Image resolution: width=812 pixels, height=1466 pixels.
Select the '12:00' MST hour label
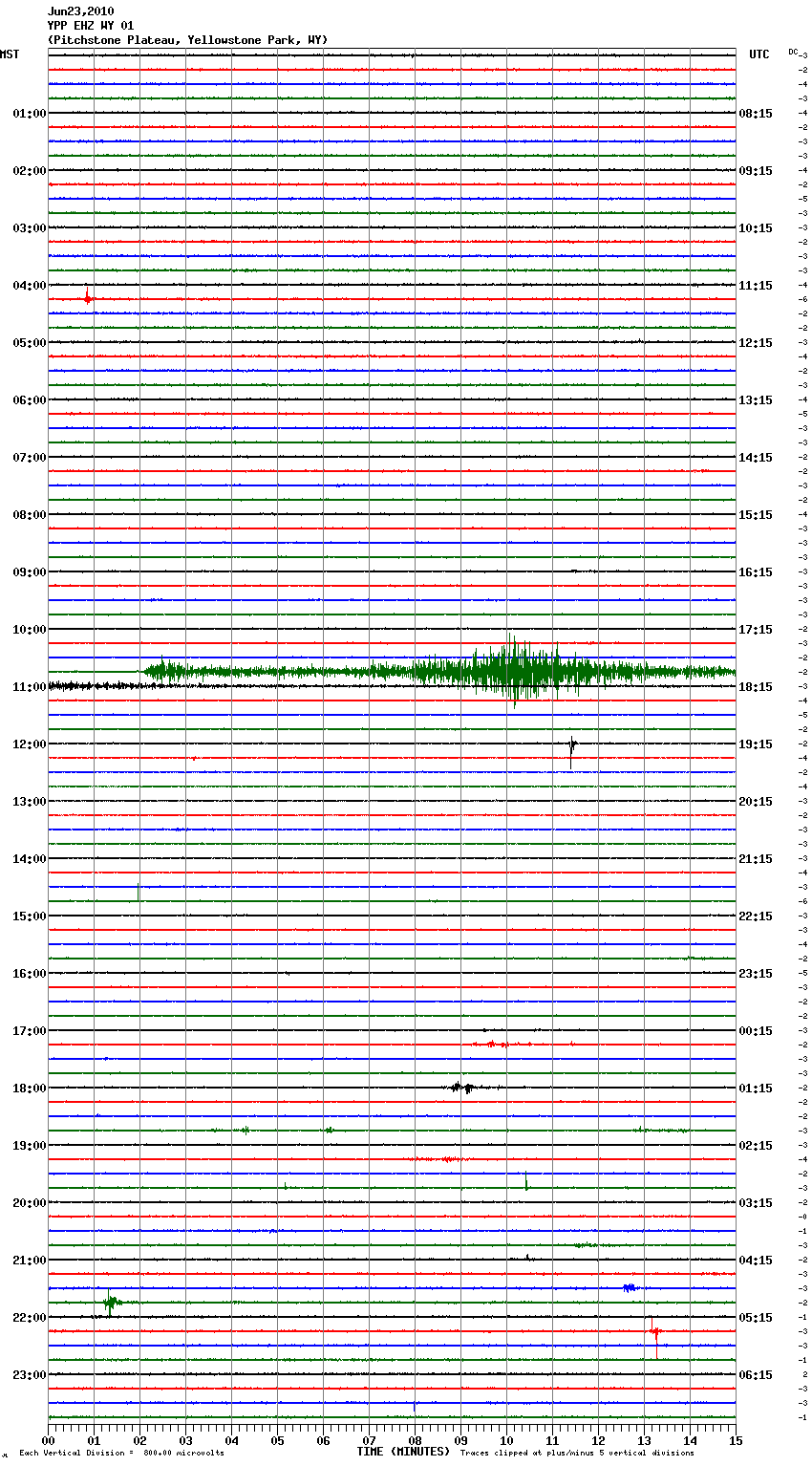tap(30, 744)
